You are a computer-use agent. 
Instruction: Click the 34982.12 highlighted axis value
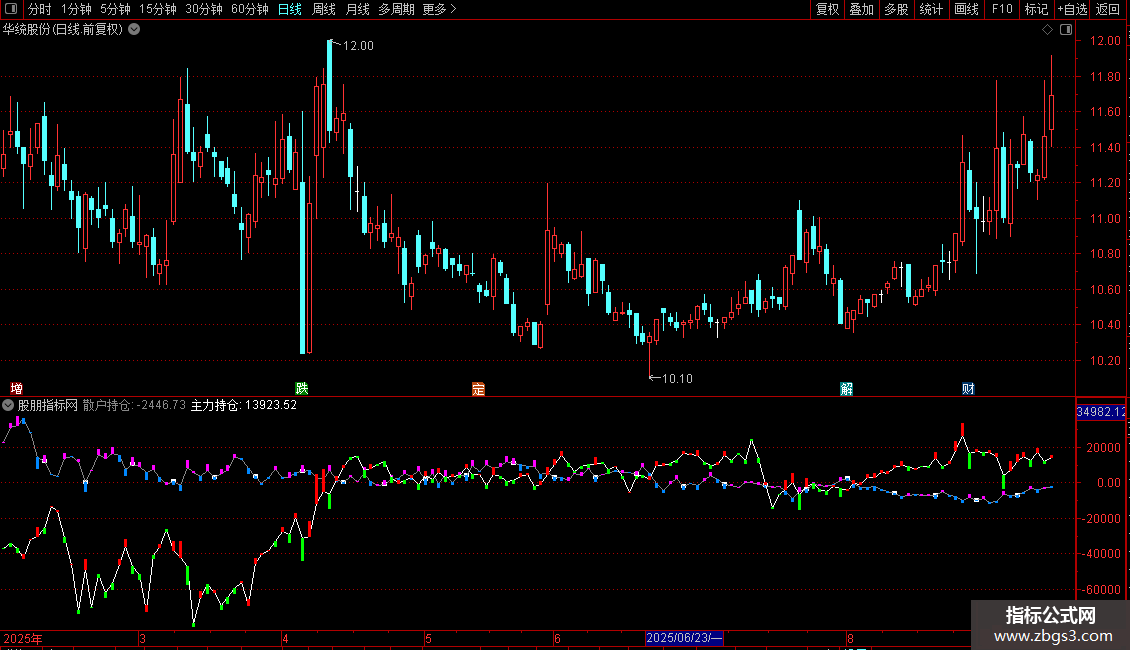[x=1100, y=411]
